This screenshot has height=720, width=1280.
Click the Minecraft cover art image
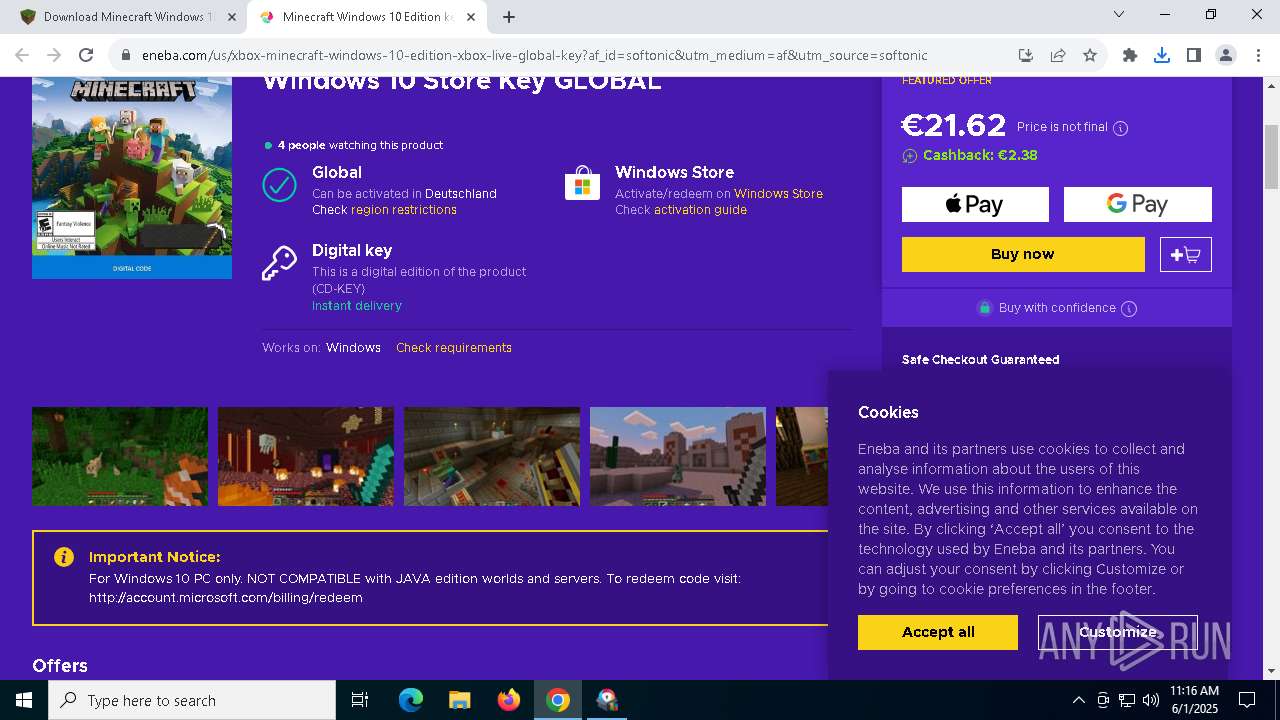pos(132,178)
